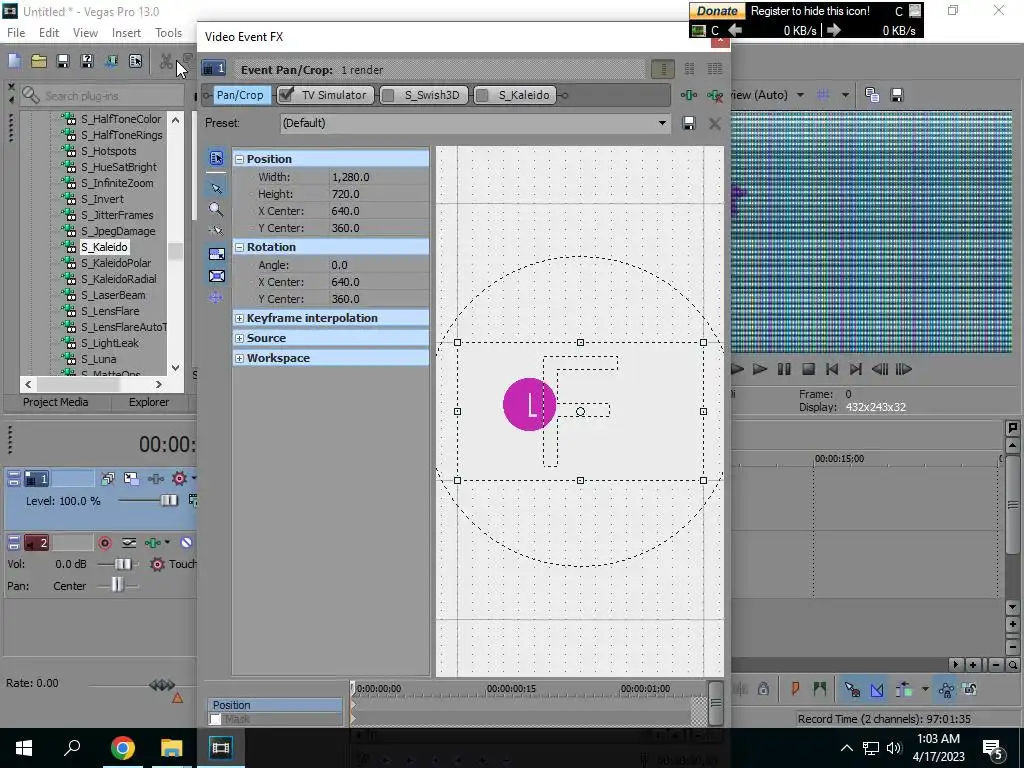Select S_KaleidoPolar in the plug-in list
Image resolution: width=1024 pixels, height=768 pixels.
pos(116,263)
